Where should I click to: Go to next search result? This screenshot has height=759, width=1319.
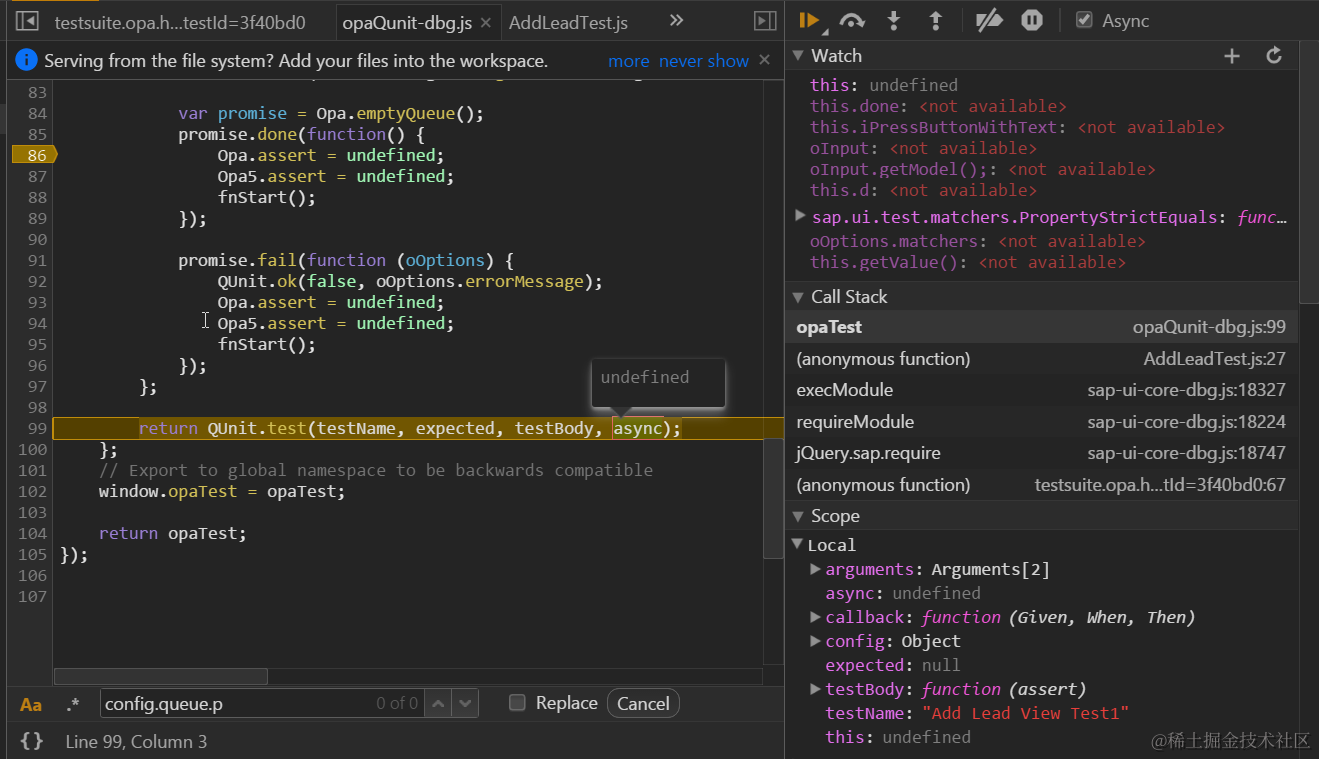click(x=465, y=704)
